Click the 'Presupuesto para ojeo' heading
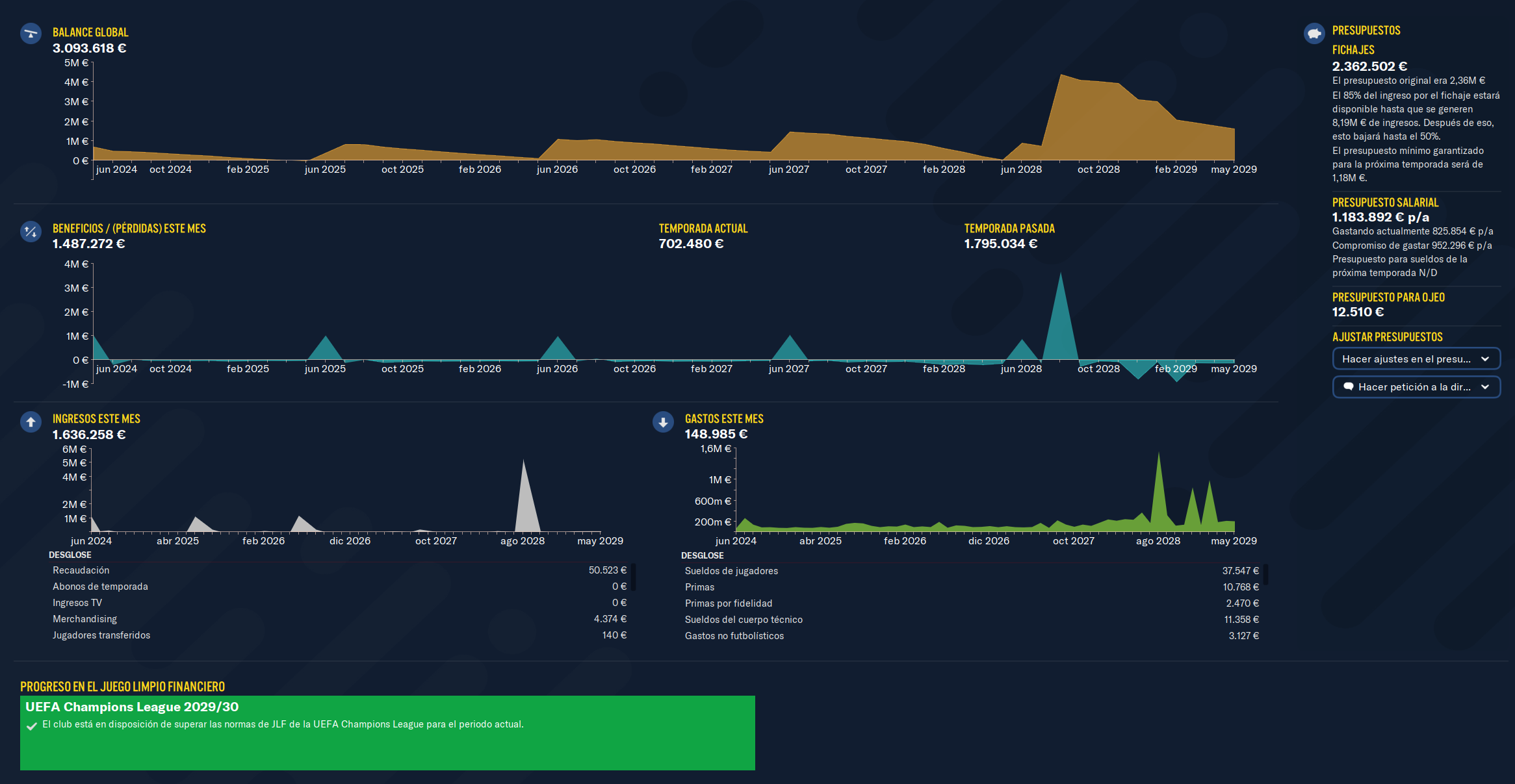 [x=1388, y=297]
